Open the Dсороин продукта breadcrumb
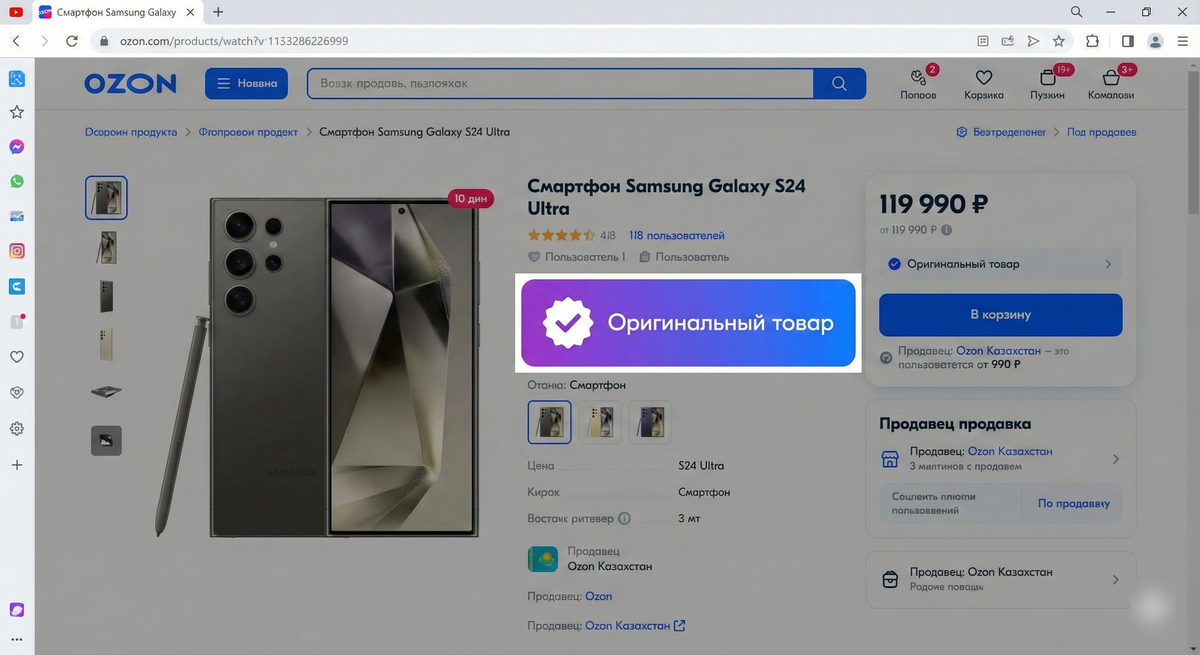The image size is (1200, 655). (x=131, y=132)
